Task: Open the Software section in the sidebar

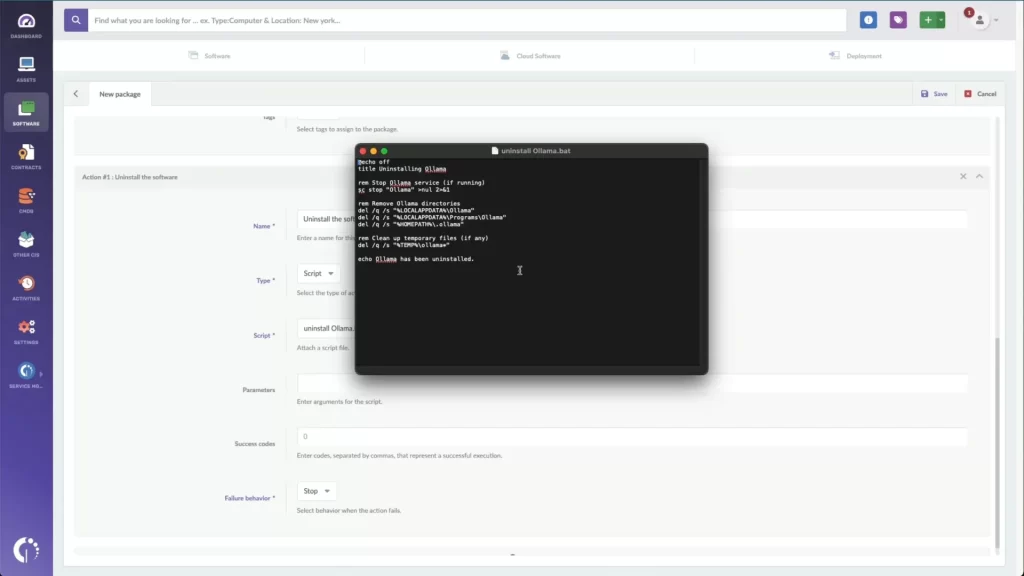Action: pyautogui.click(x=26, y=112)
